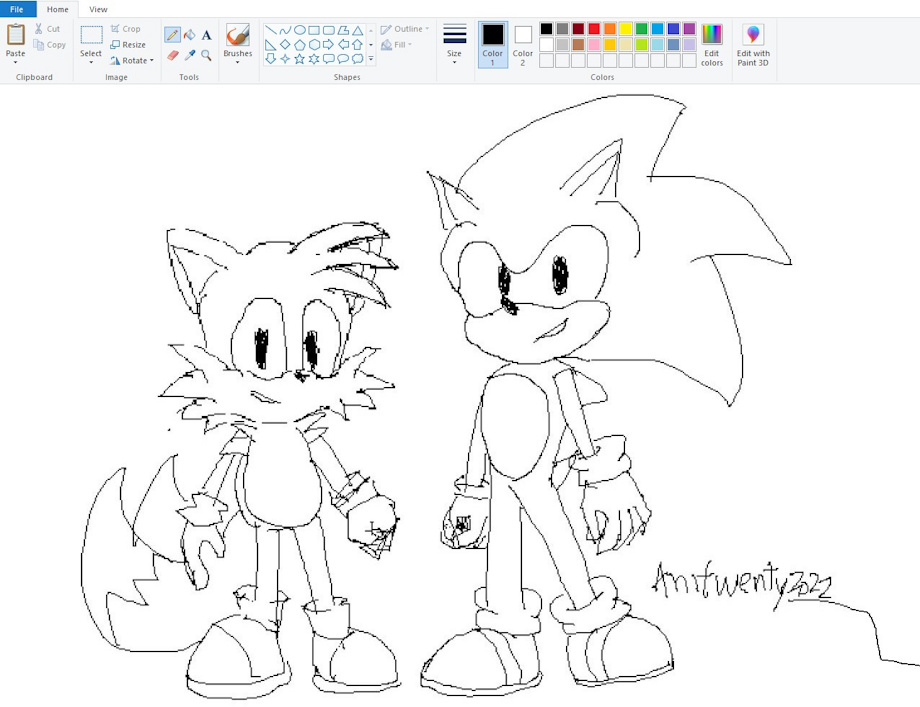Activate the Color 1 foreground selector
920x707 pixels.
tap(493, 45)
